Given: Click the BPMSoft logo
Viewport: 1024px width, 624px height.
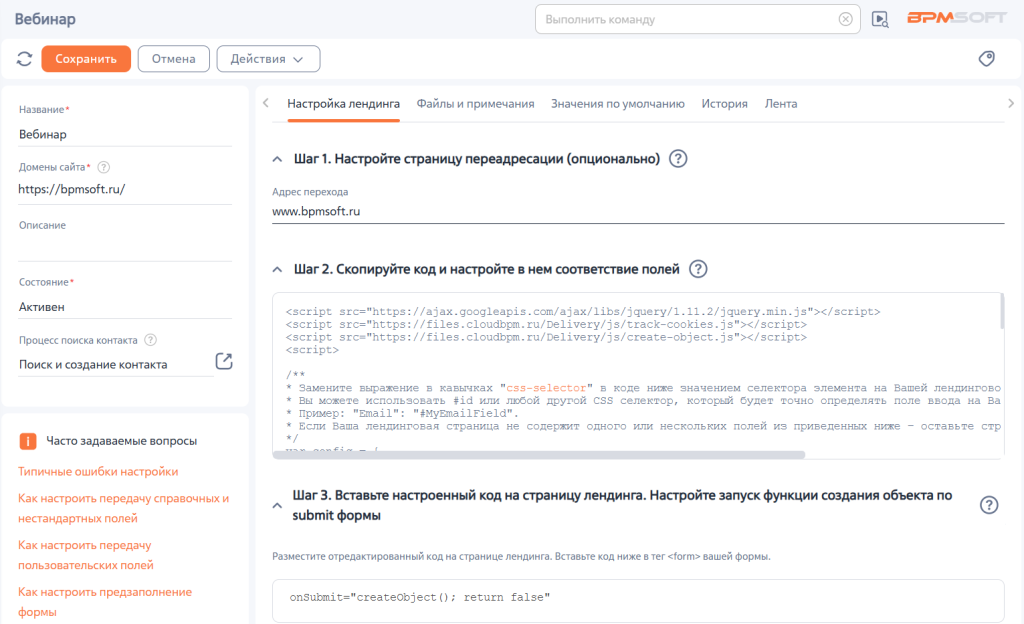Looking at the screenshot, I should (x=957, y=18).
